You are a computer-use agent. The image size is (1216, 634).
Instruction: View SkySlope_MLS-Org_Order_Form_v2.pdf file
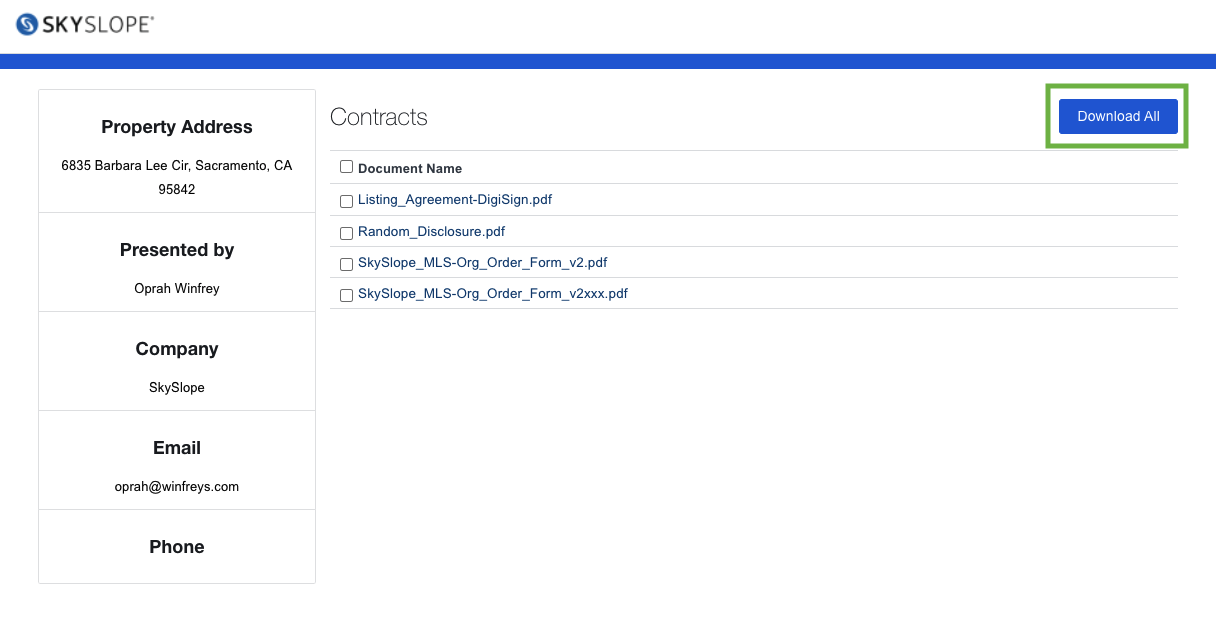coord(483,263)
